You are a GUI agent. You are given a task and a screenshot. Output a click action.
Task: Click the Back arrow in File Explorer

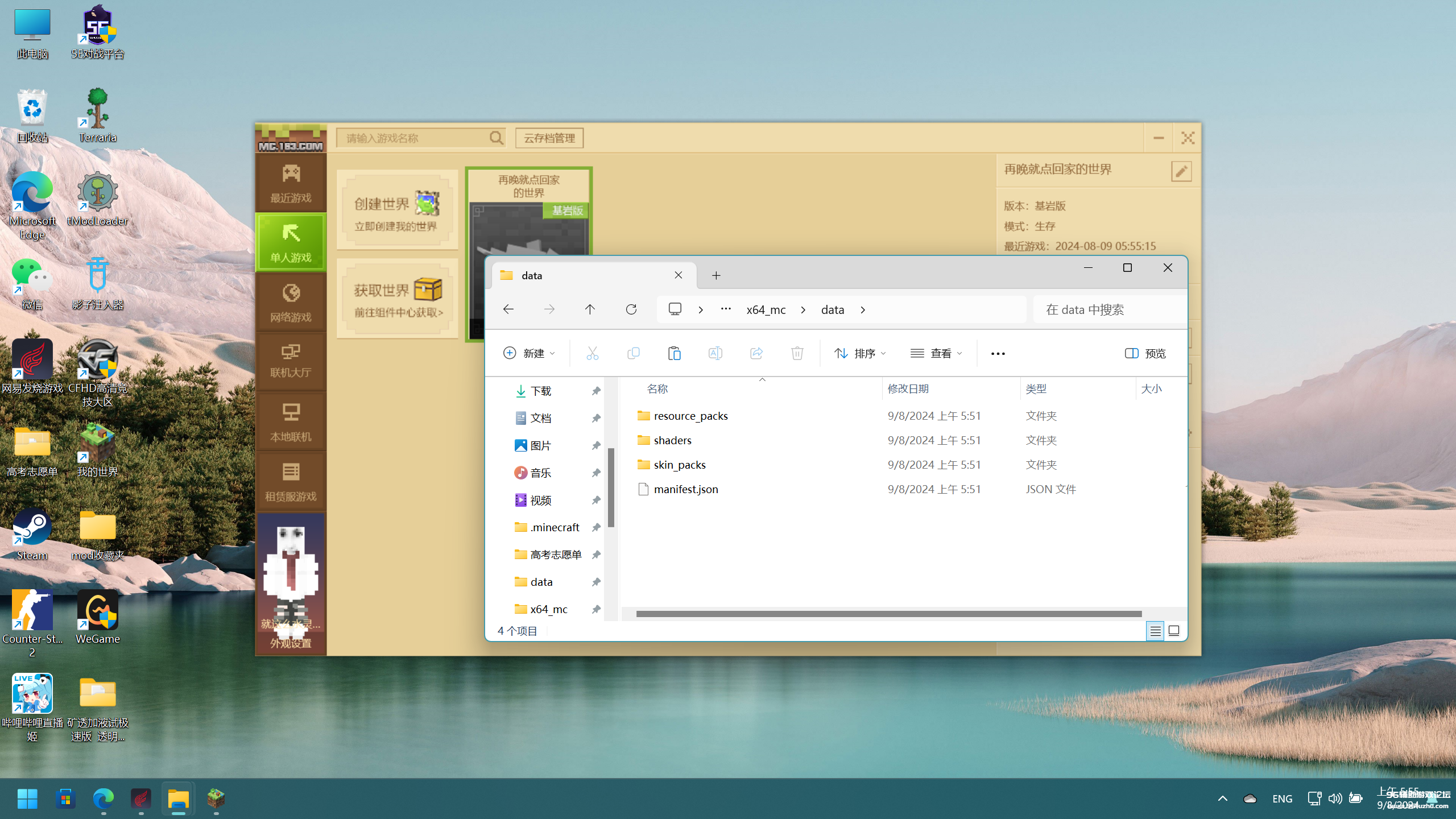508,309
